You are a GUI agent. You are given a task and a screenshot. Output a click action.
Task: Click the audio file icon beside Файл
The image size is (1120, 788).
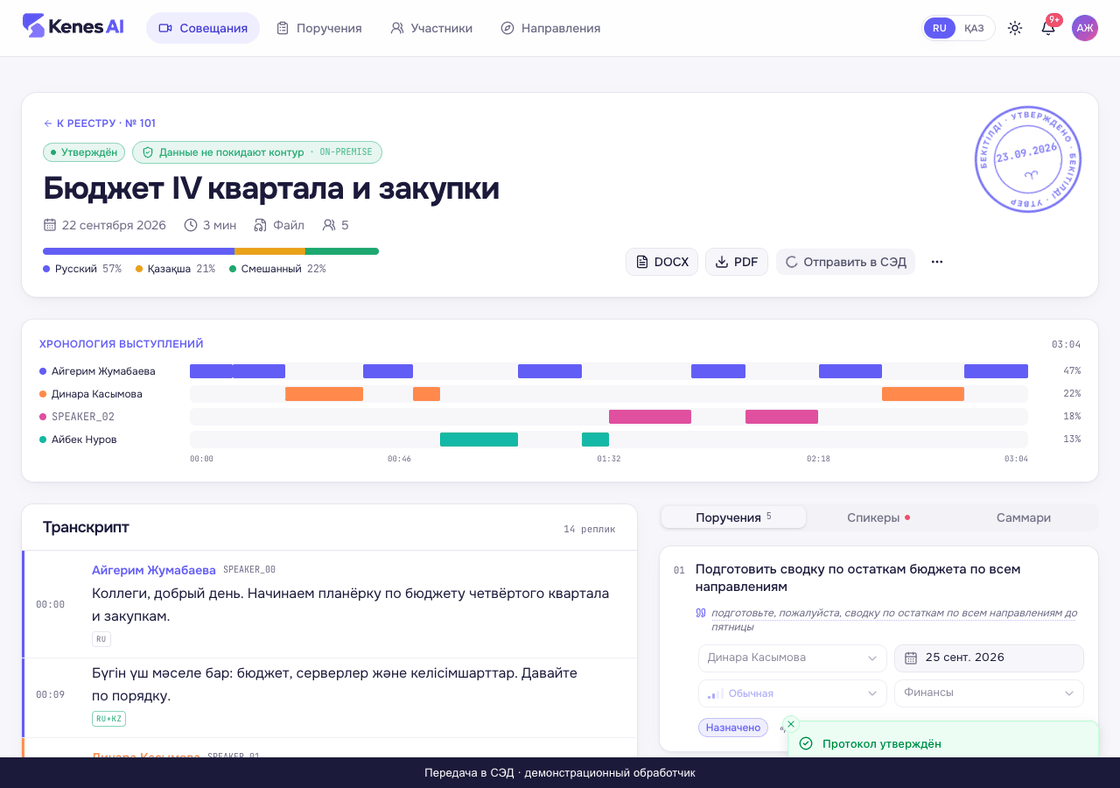pos(260,225)
